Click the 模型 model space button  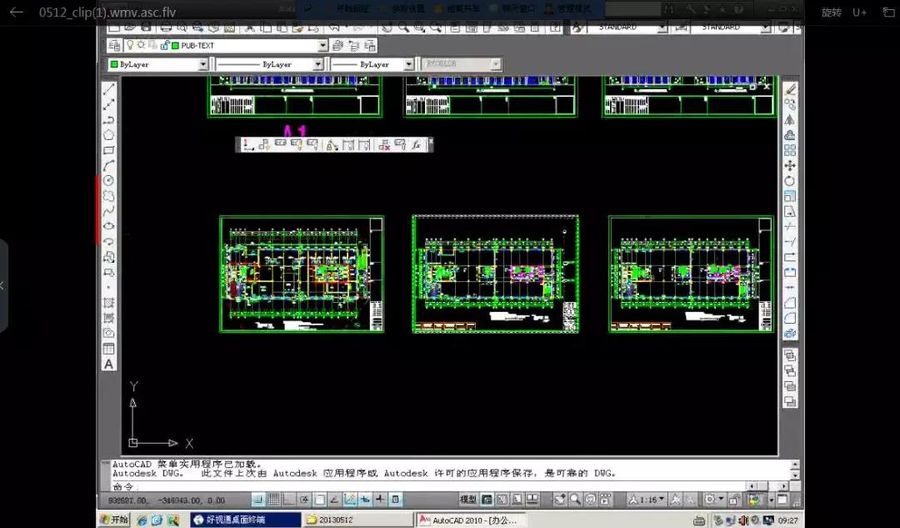coord(468,499)
